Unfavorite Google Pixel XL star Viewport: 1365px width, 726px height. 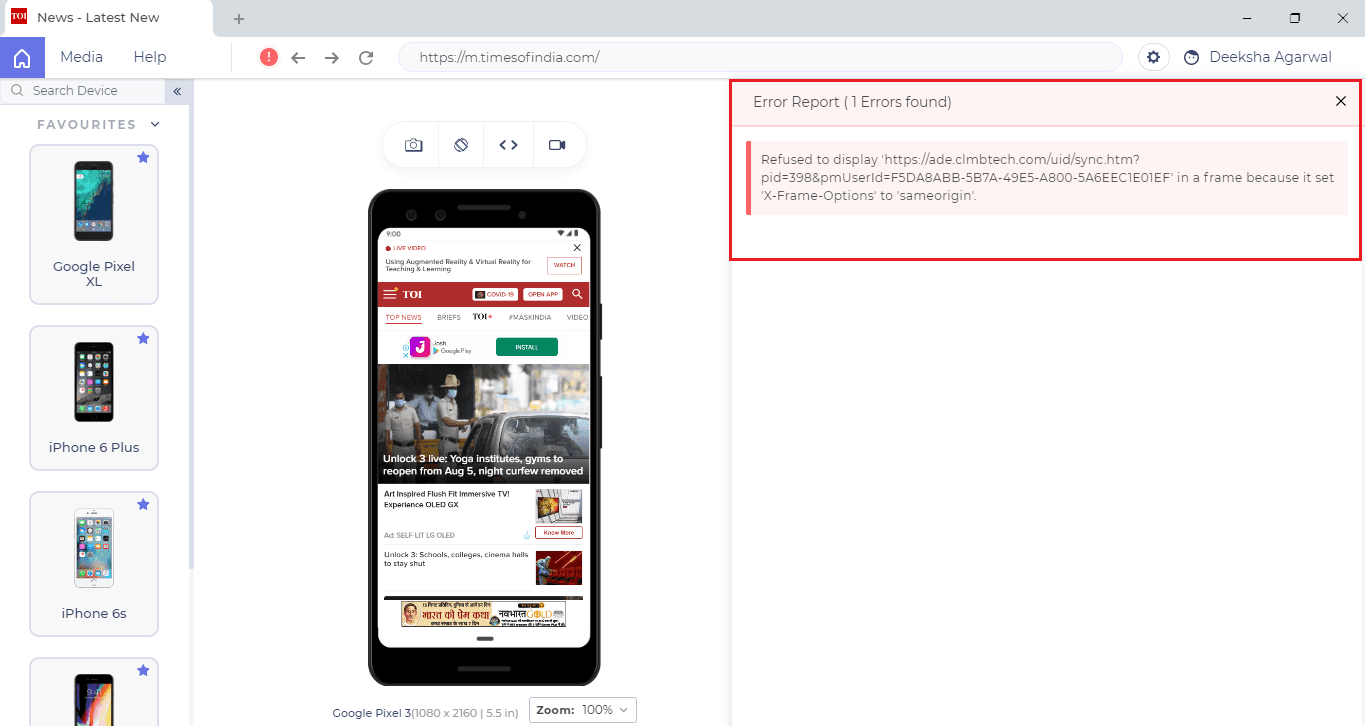[143, 158]
